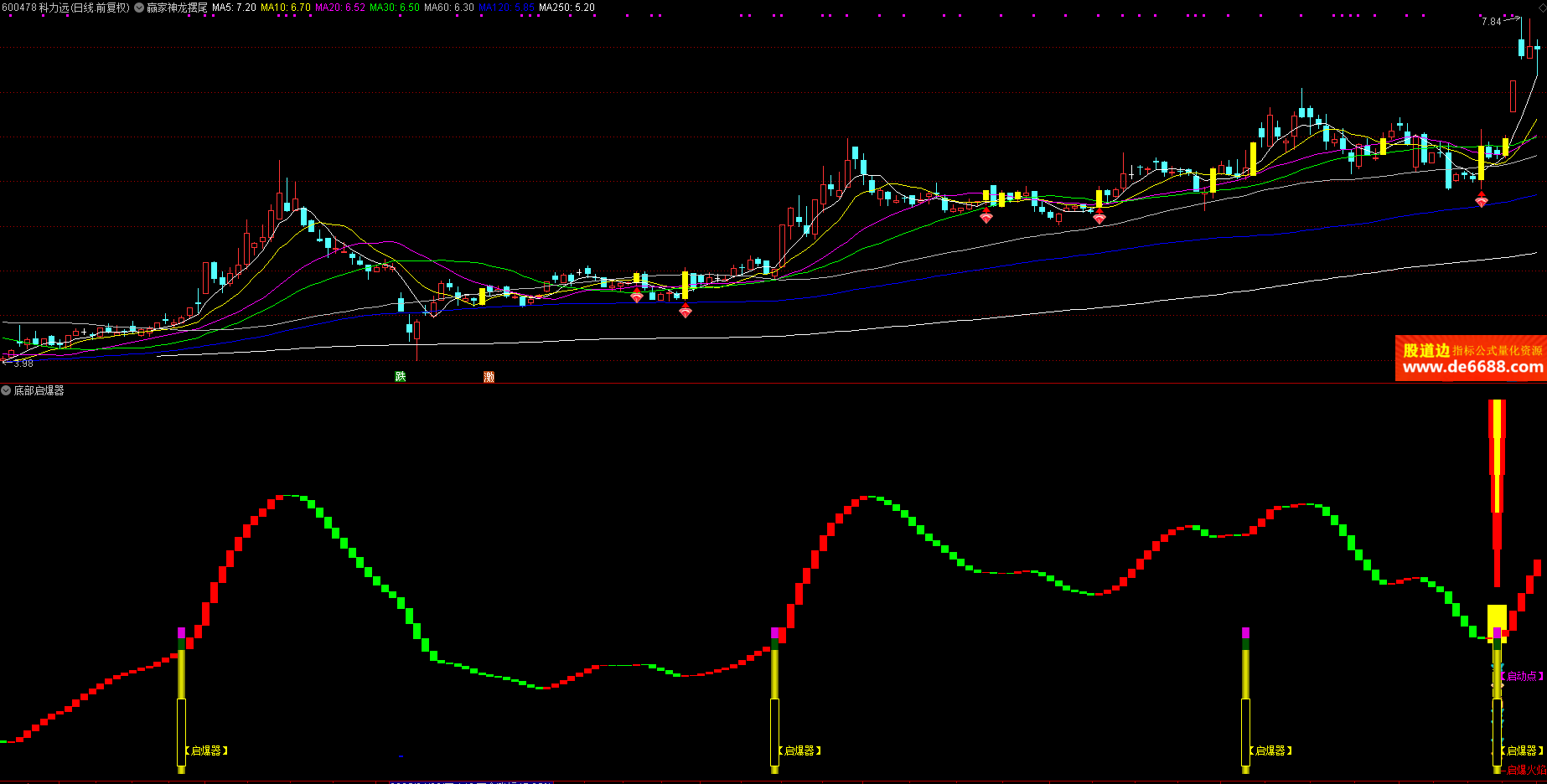Image resolution: width=1547 pixels, height=784 pixels.
Task: Select the yellow MA10 legend label
Action: (x=285, y=8)
